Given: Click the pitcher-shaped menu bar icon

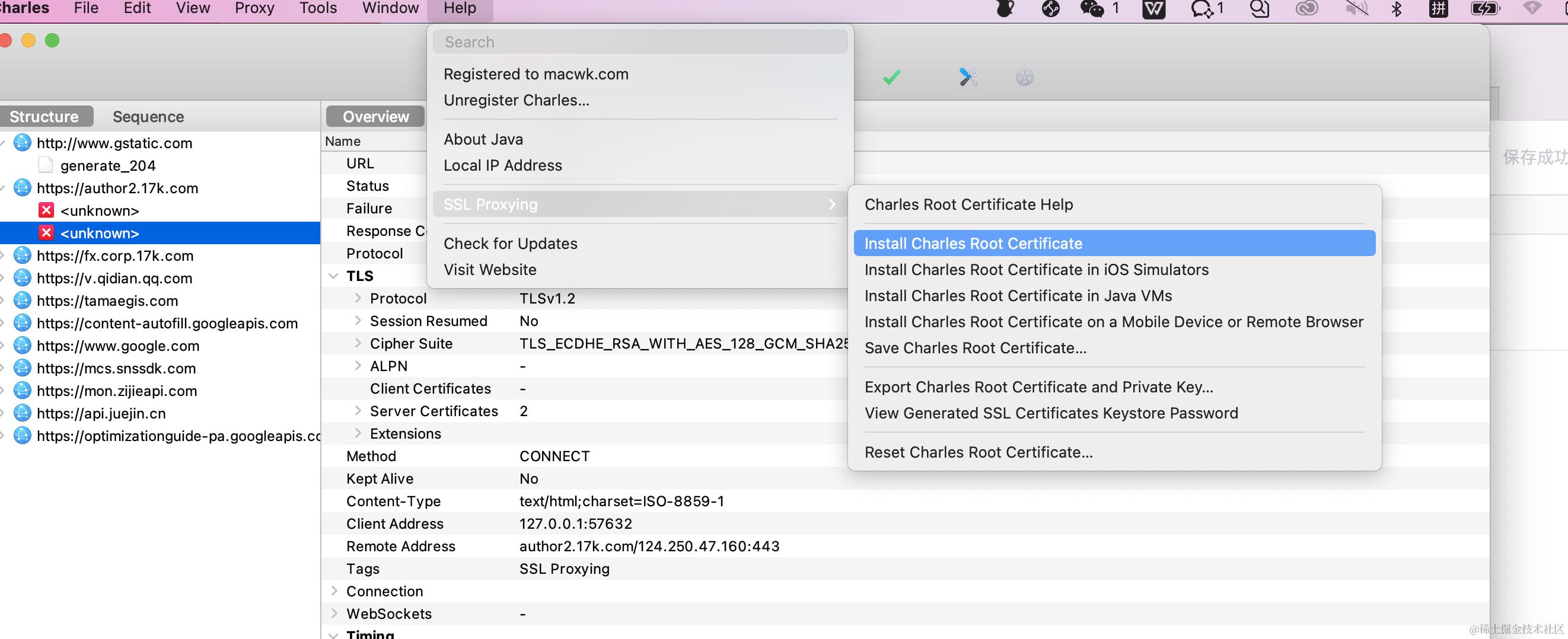Looking at the screenshot, I should (1005, 8).
